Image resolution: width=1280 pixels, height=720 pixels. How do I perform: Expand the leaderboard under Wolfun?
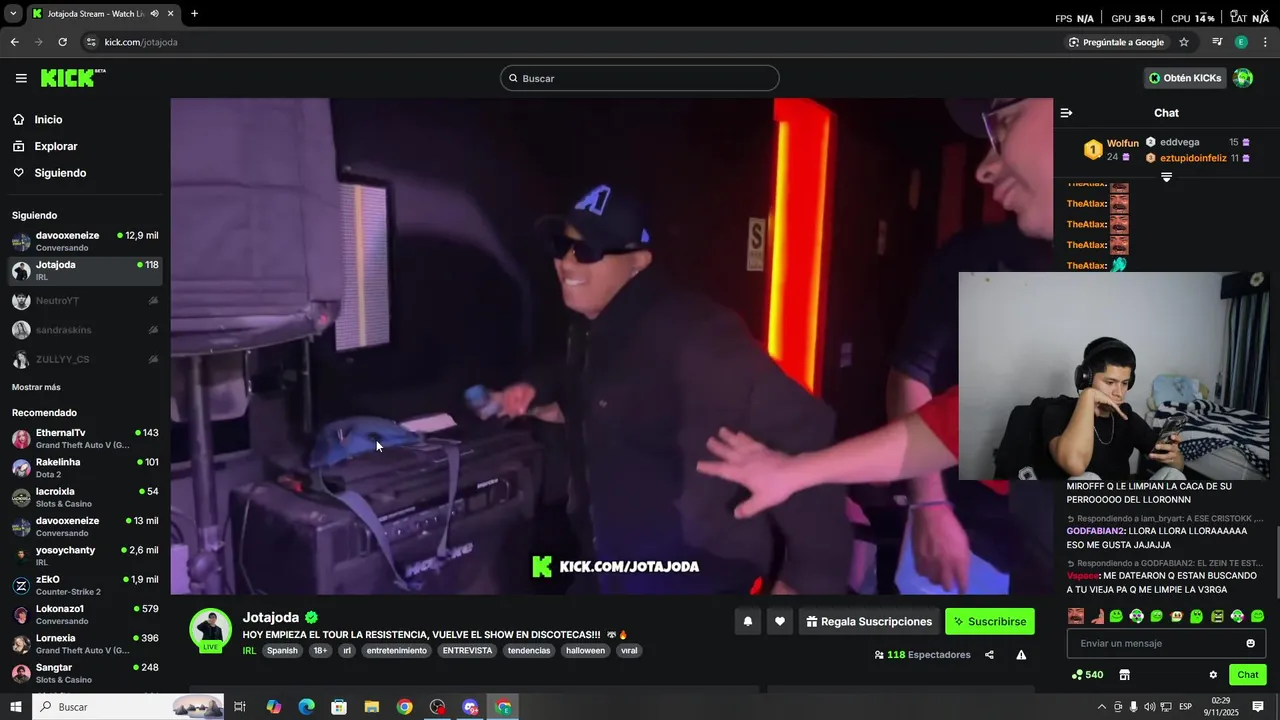coord(1166,177)
